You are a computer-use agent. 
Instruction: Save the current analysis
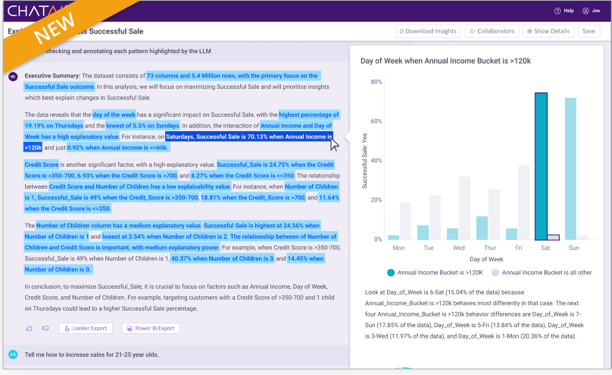(x=589, y=31)
